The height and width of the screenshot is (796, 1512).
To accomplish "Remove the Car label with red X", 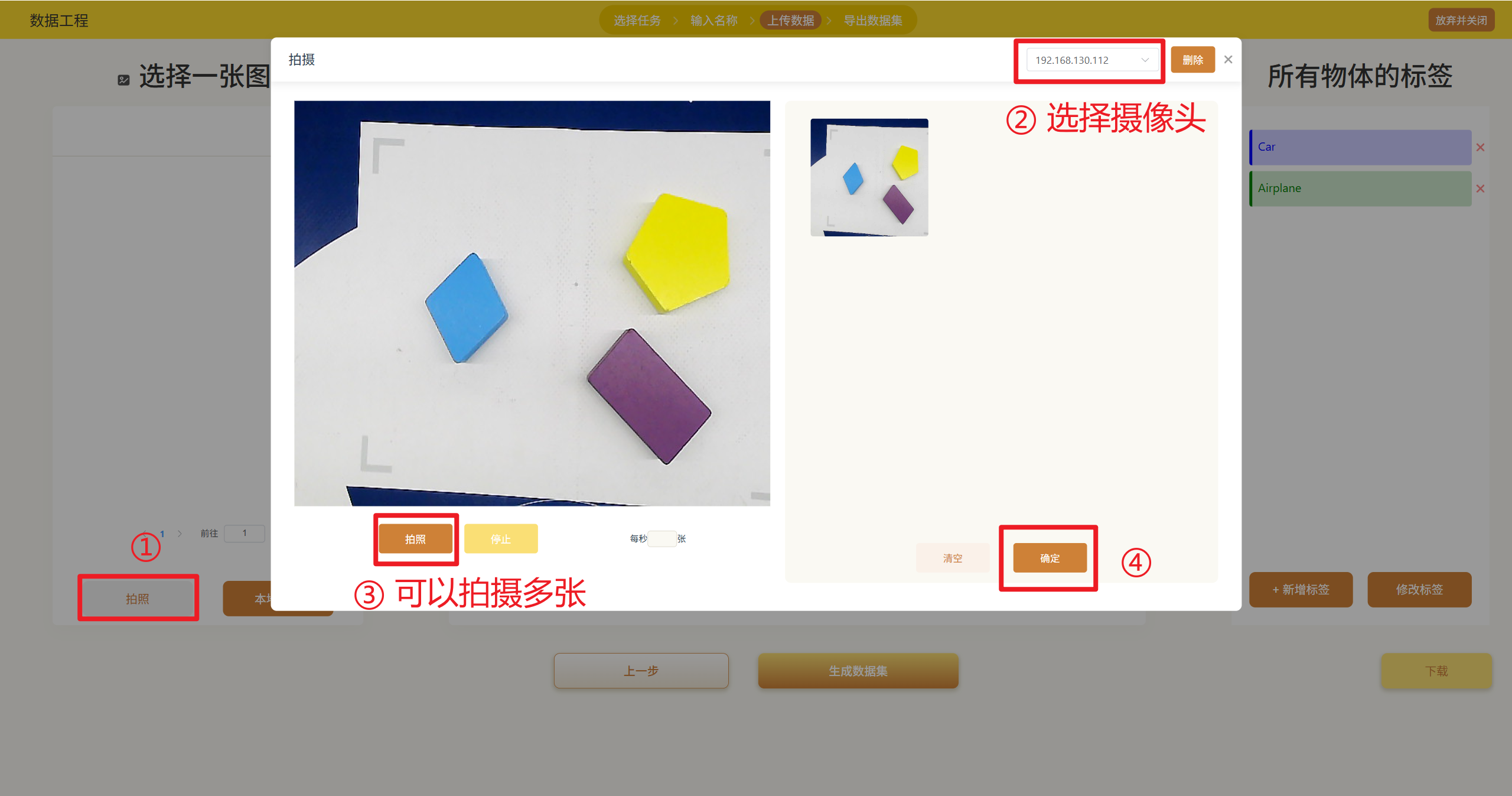I will click(1480, 148).
